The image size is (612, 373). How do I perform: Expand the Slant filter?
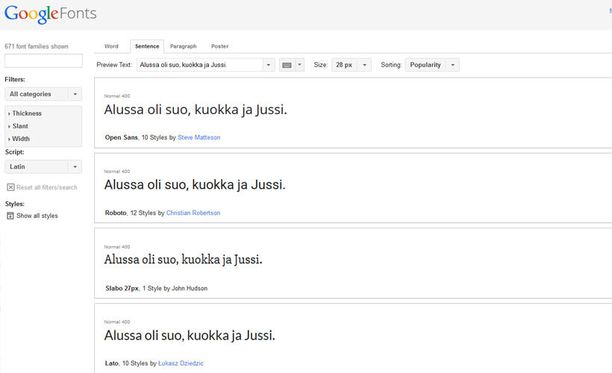tap(18, 126)
